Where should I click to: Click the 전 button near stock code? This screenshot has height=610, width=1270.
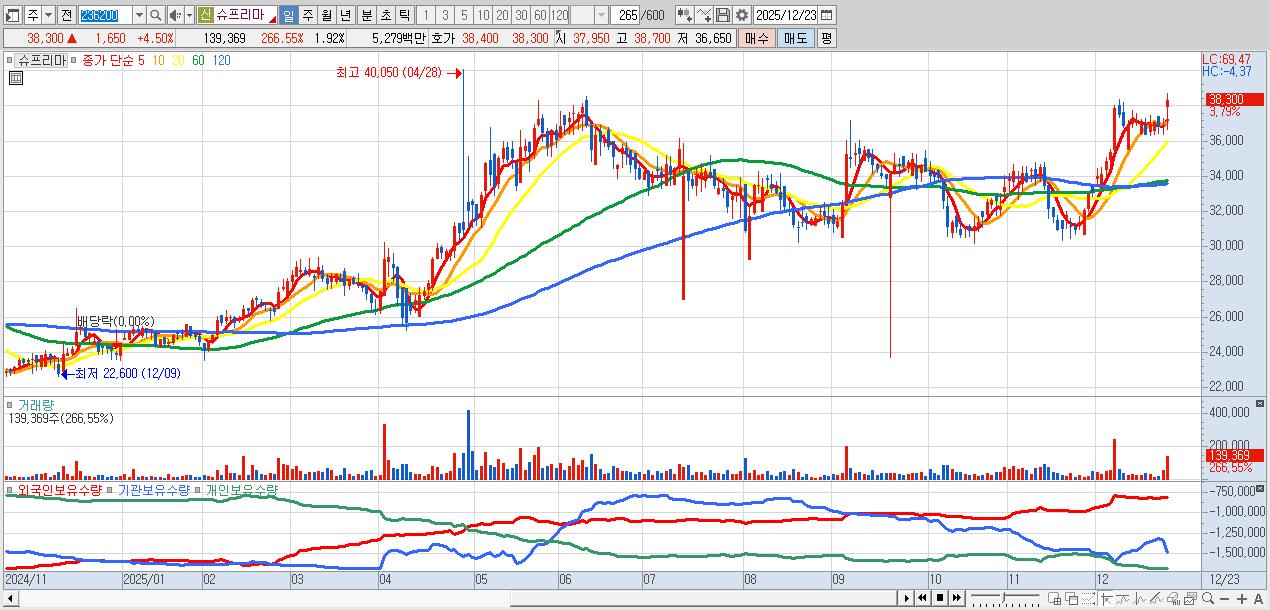tap(66, 16)
